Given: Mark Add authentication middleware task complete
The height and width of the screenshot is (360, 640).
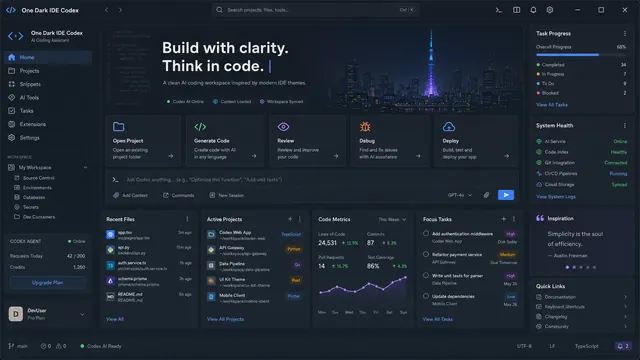Looking at the screenshot, I should (426, 233).
